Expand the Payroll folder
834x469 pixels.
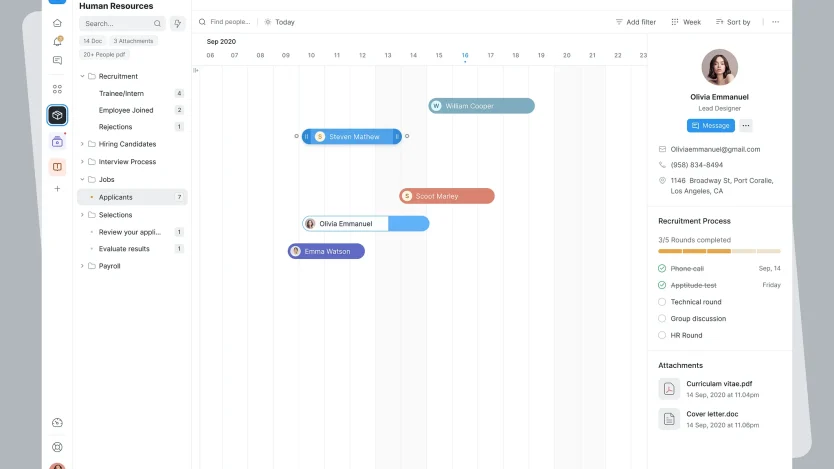pos(82,266)
